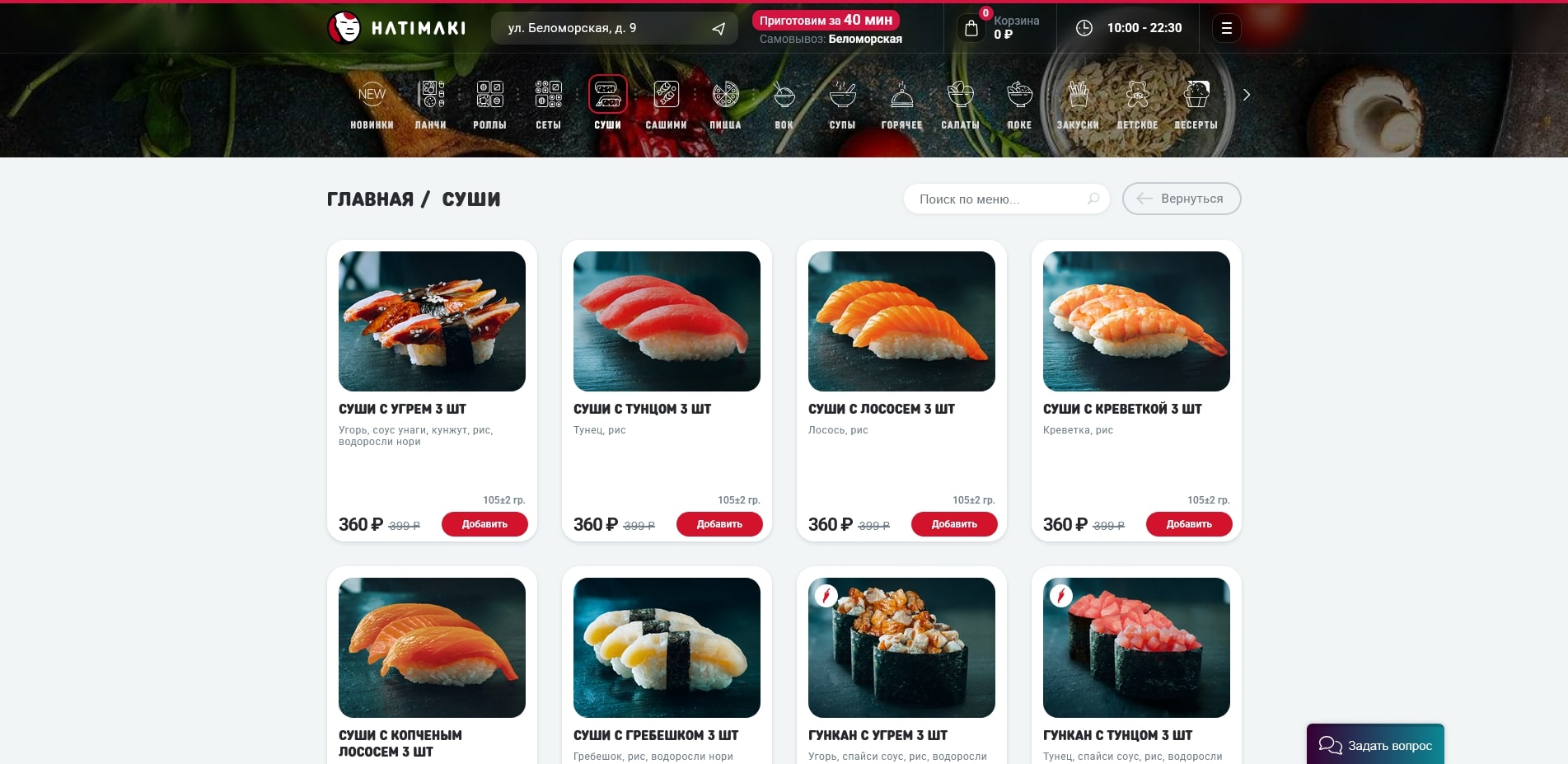Open the ул. Беломорская address selector

click(x=614, y=28)
